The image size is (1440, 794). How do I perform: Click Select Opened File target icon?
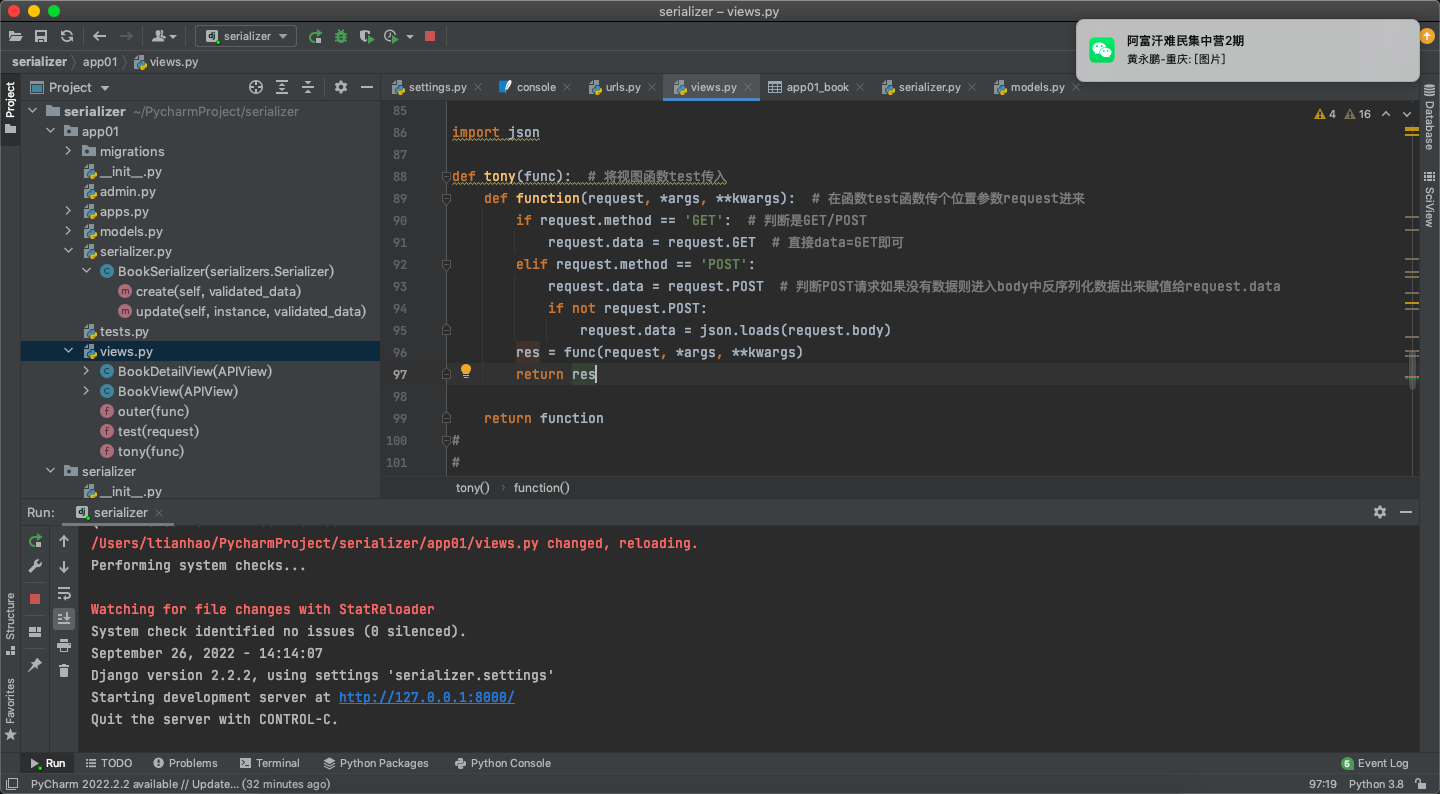[x=256, y=87]
